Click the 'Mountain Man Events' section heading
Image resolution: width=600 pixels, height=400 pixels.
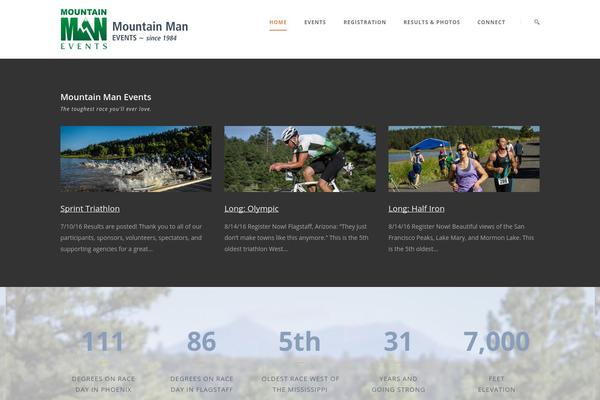106,97
